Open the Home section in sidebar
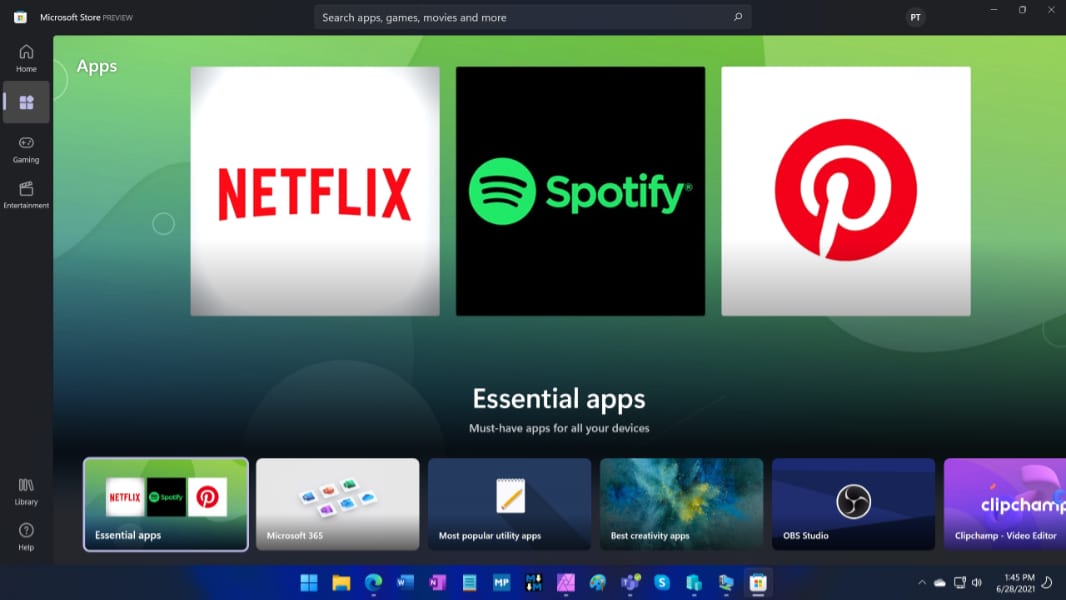Image resolution: width=1066 pixels, height=600 pixels. click(26, 58)
